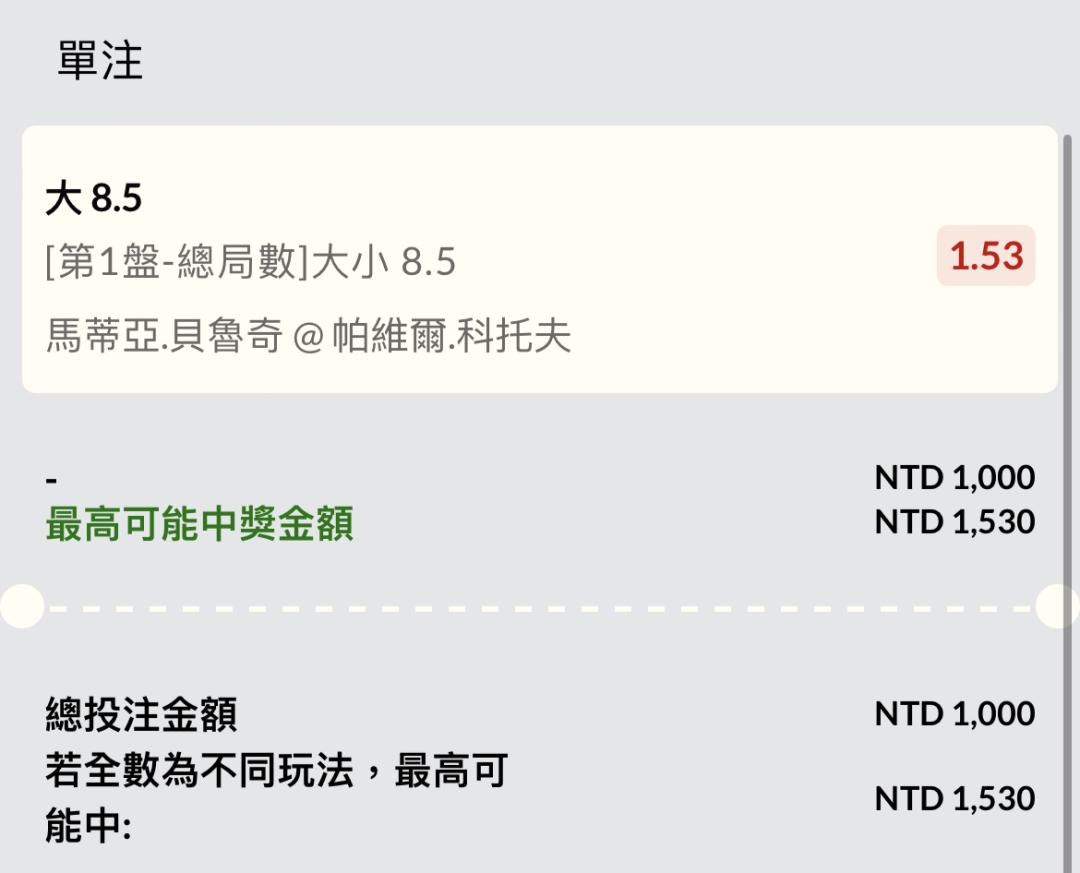Image resolution: width=1080 pixels, height=873 pixels.
Task: Click the dashed ticket divider line
Action: pyautogui.click(x=540, y=609)
